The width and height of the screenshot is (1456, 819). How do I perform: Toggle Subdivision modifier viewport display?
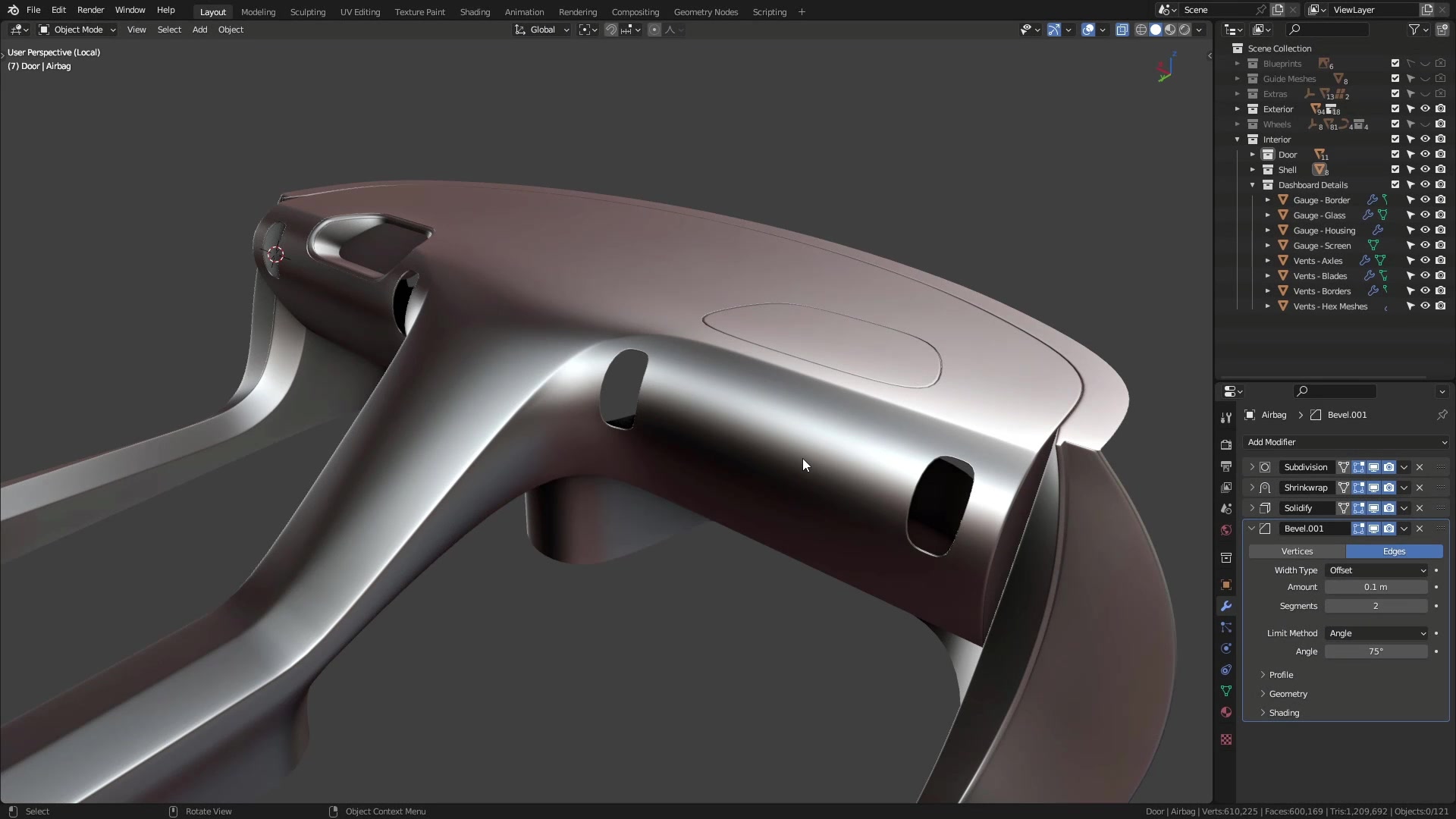coord(1373,467)
